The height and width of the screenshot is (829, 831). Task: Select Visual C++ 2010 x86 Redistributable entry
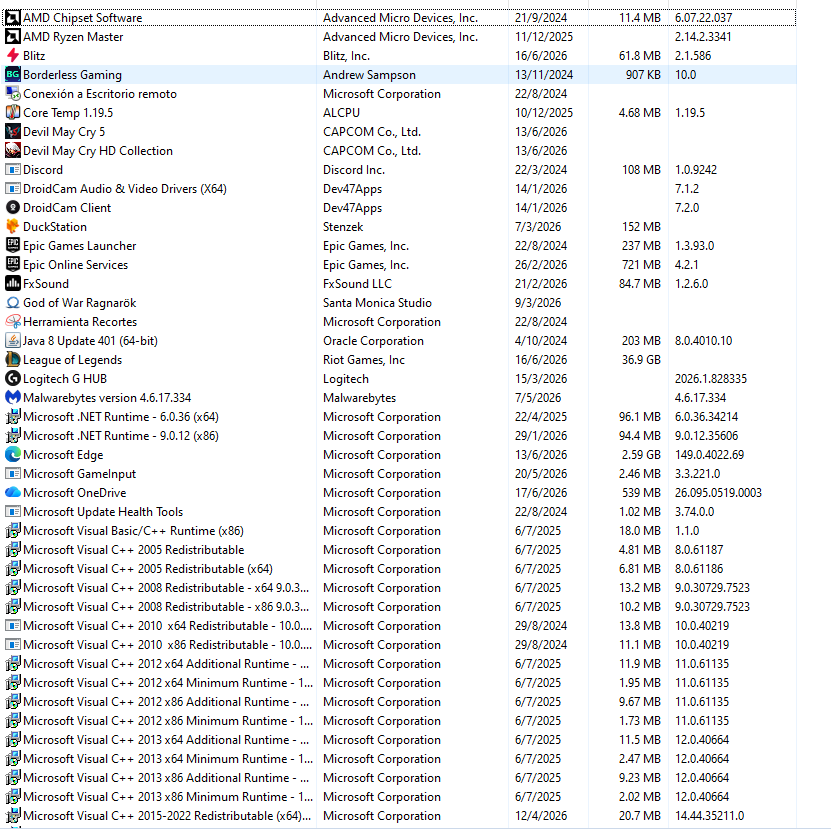pyautogui.click(x=400, y=645)
